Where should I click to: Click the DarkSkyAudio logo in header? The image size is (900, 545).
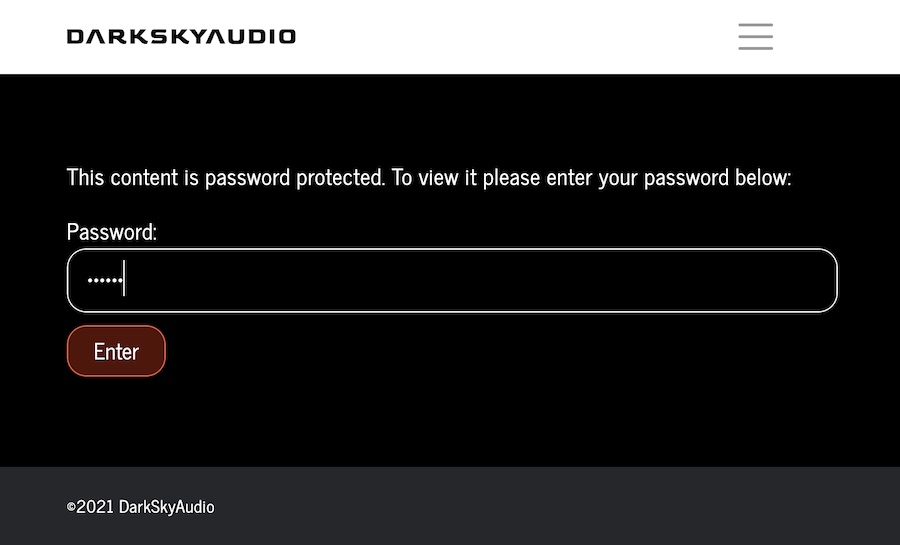click(x=181, y=37)
